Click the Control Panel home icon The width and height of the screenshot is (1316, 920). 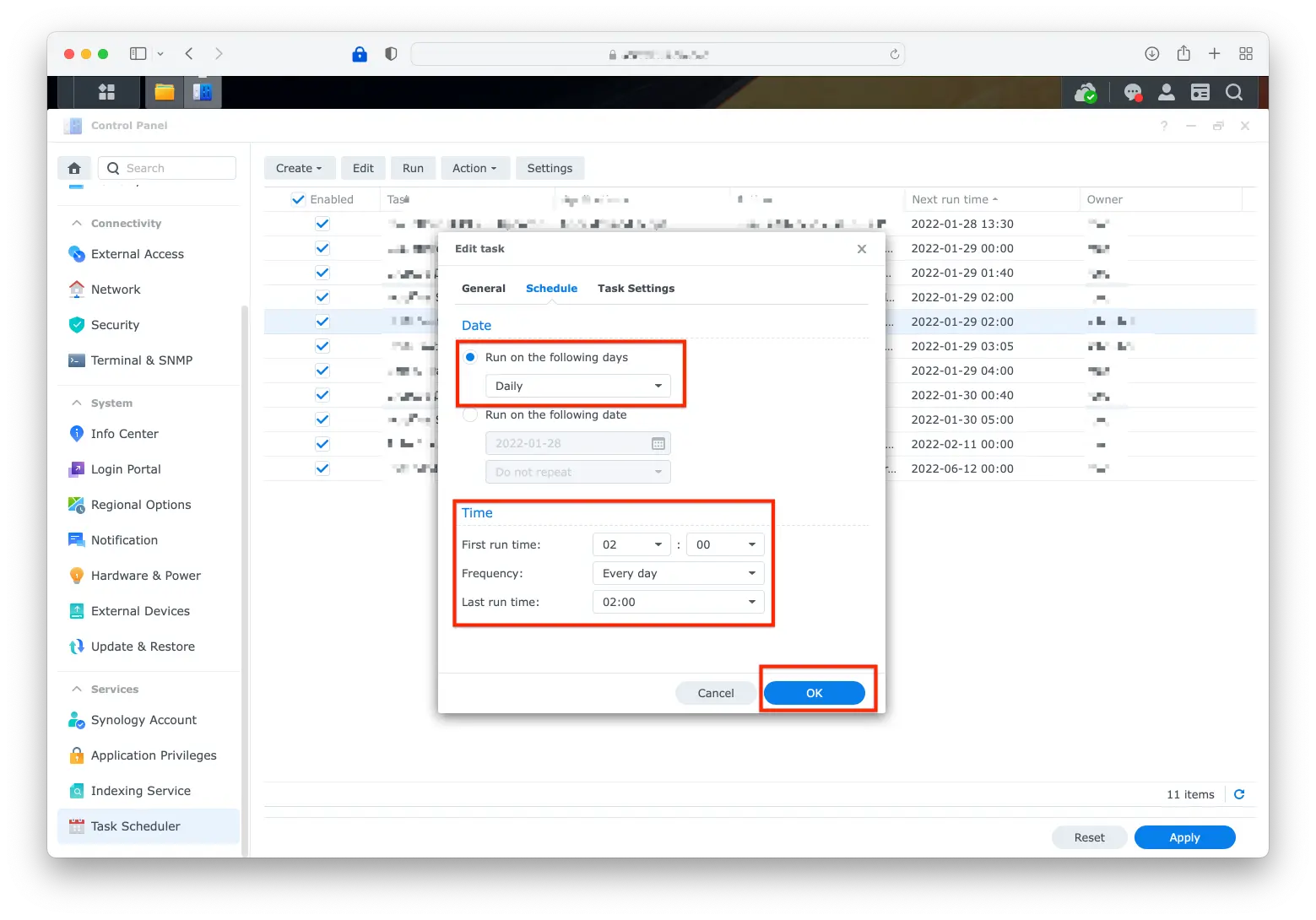(74, 168)
